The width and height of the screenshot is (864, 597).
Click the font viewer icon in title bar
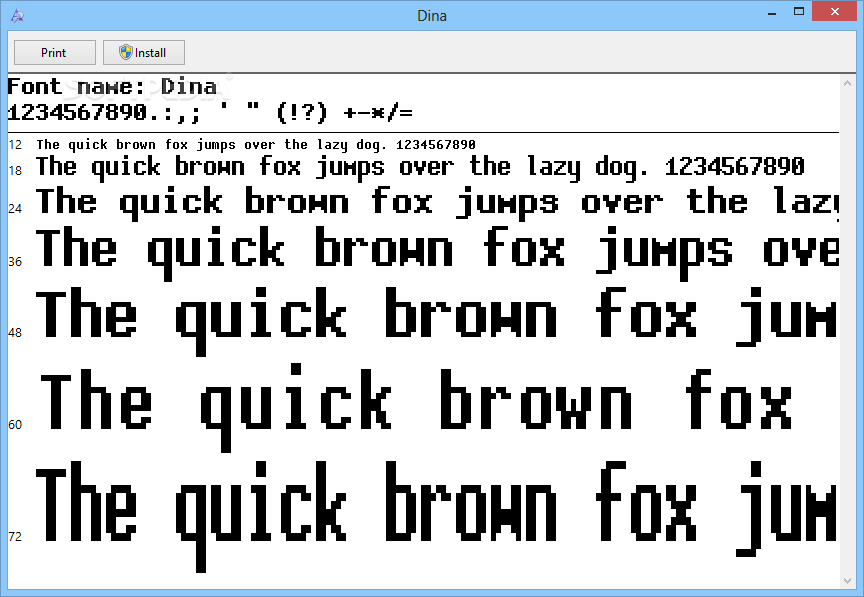(18, 15)
